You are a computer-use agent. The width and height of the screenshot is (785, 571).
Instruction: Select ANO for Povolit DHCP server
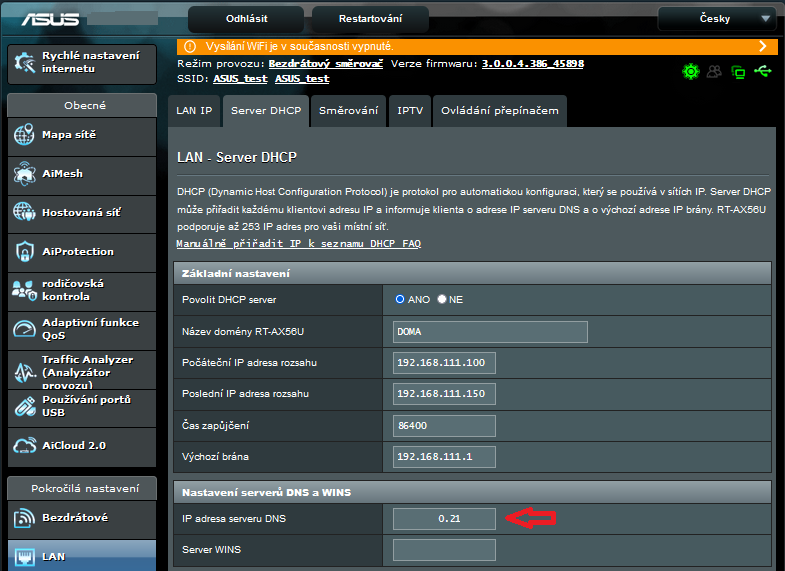pyautogui.click(x=401, y=299)
